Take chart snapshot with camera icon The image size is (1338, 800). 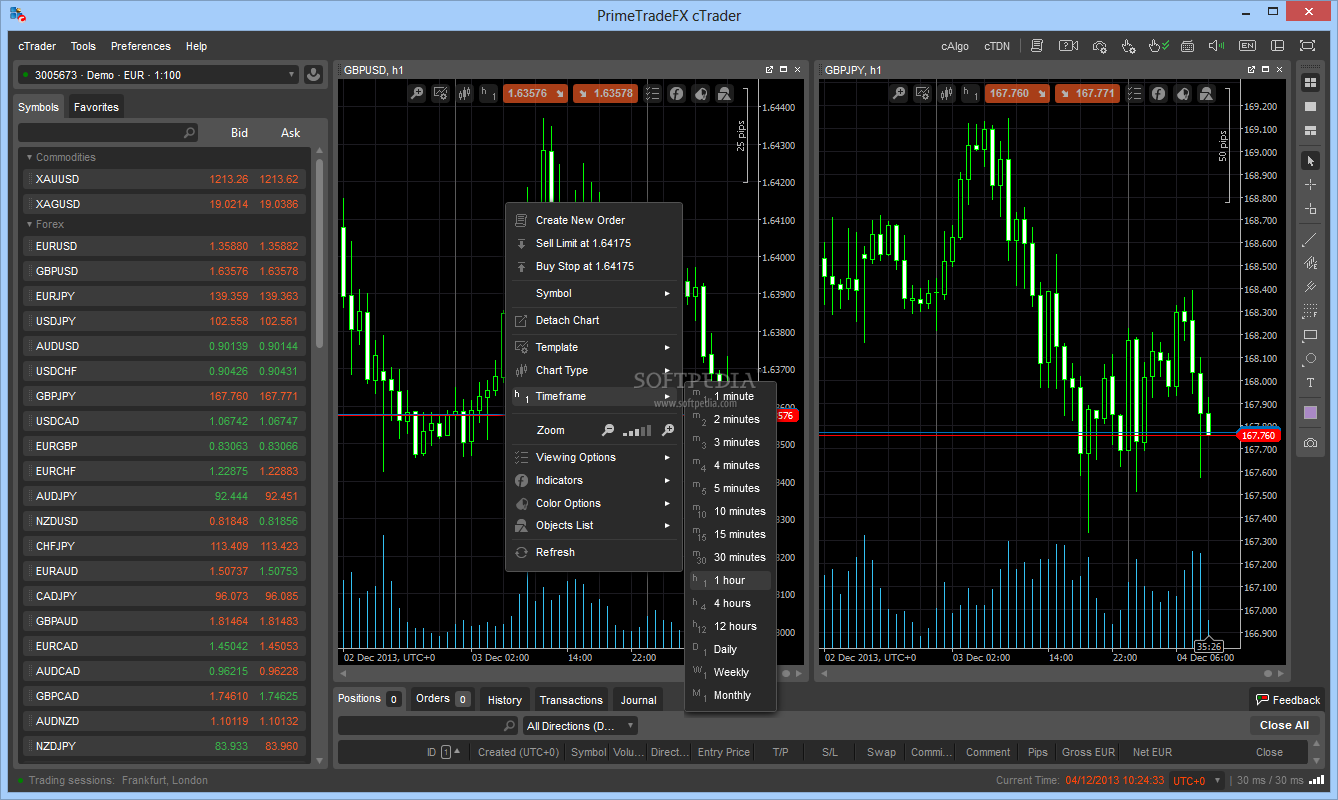click(x=1310, y=442)
